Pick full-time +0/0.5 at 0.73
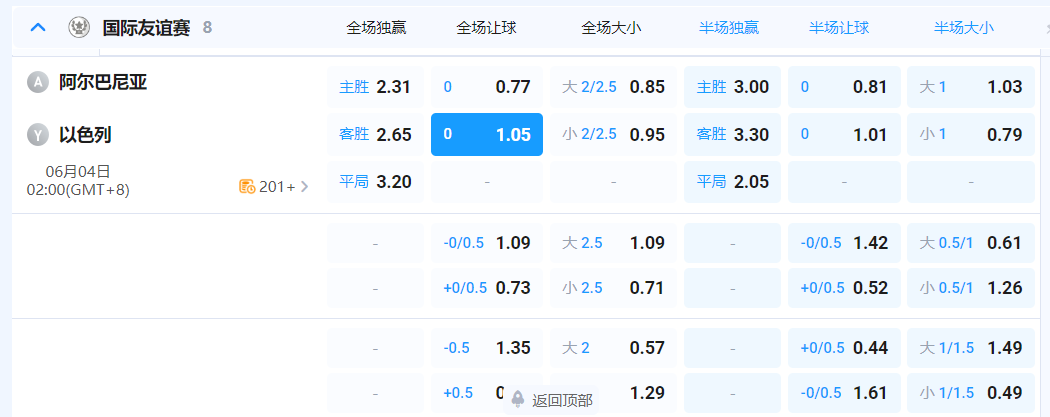This screenshot has width=1050, height=417. pyautogui.click(x=487, y=288)
